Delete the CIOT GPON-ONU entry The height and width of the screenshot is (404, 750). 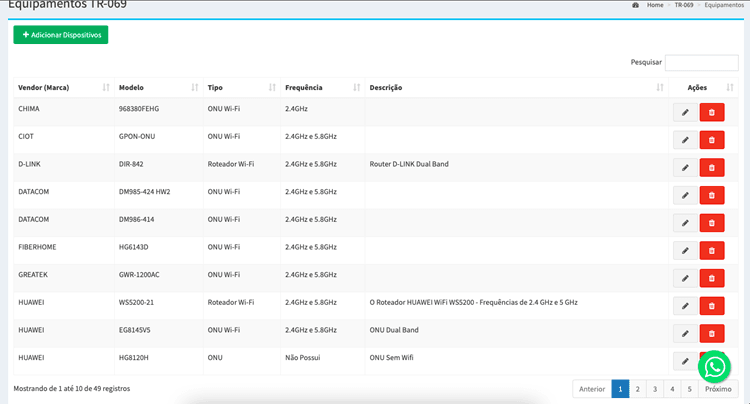tap(712, 140)
